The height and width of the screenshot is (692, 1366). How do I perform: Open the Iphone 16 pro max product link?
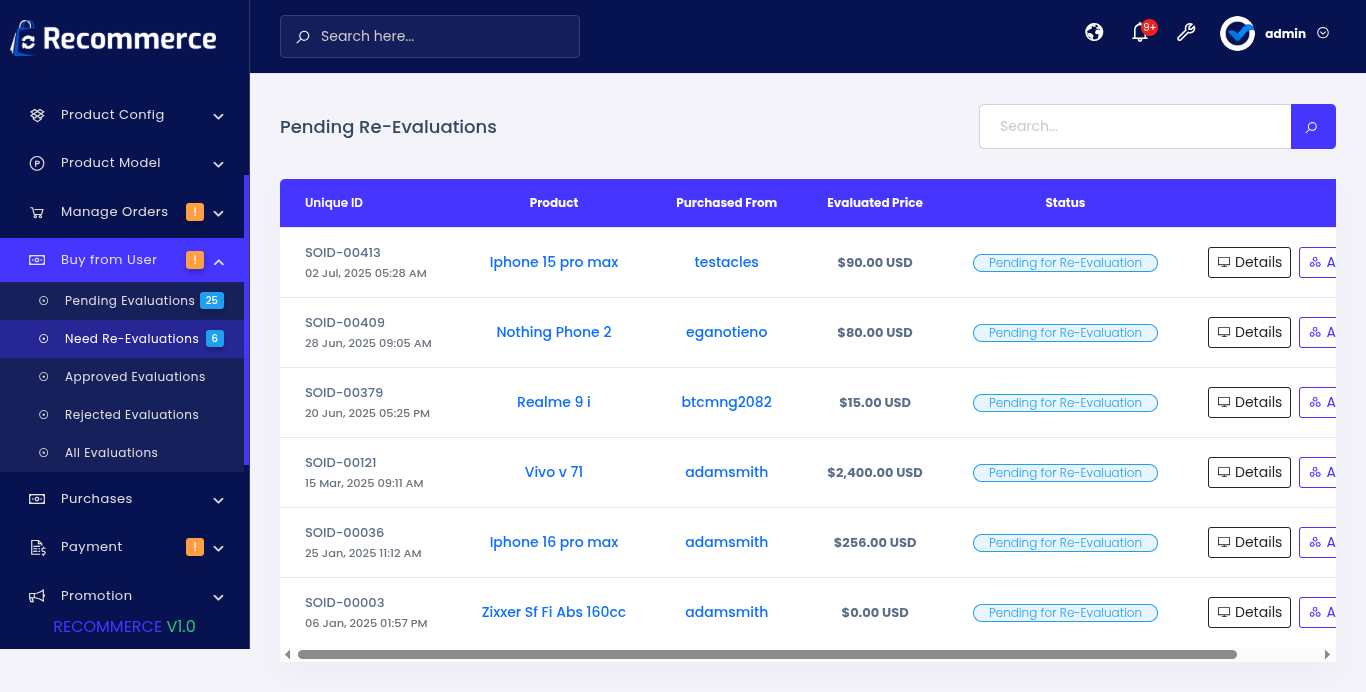coord(554,542)
